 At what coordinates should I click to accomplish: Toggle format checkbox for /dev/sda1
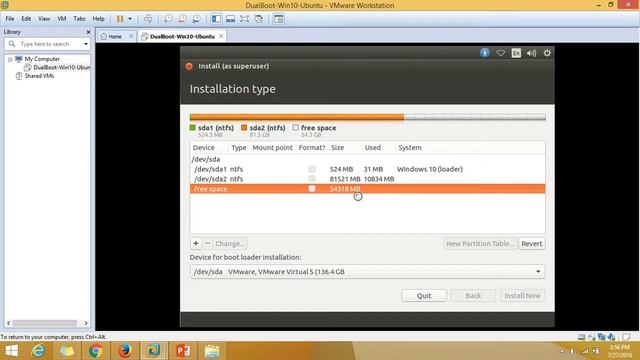312,169
